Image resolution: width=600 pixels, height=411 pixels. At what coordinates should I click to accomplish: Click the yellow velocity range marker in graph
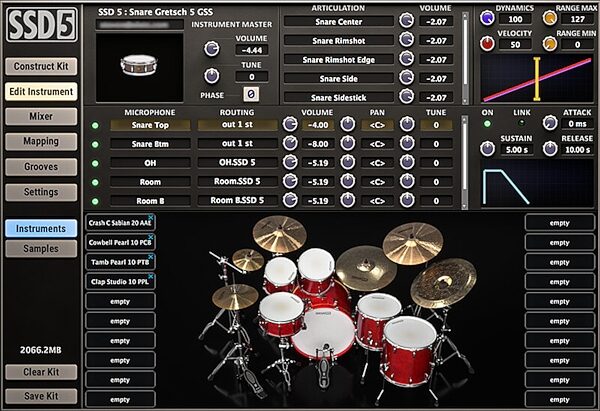pos(537,79)
